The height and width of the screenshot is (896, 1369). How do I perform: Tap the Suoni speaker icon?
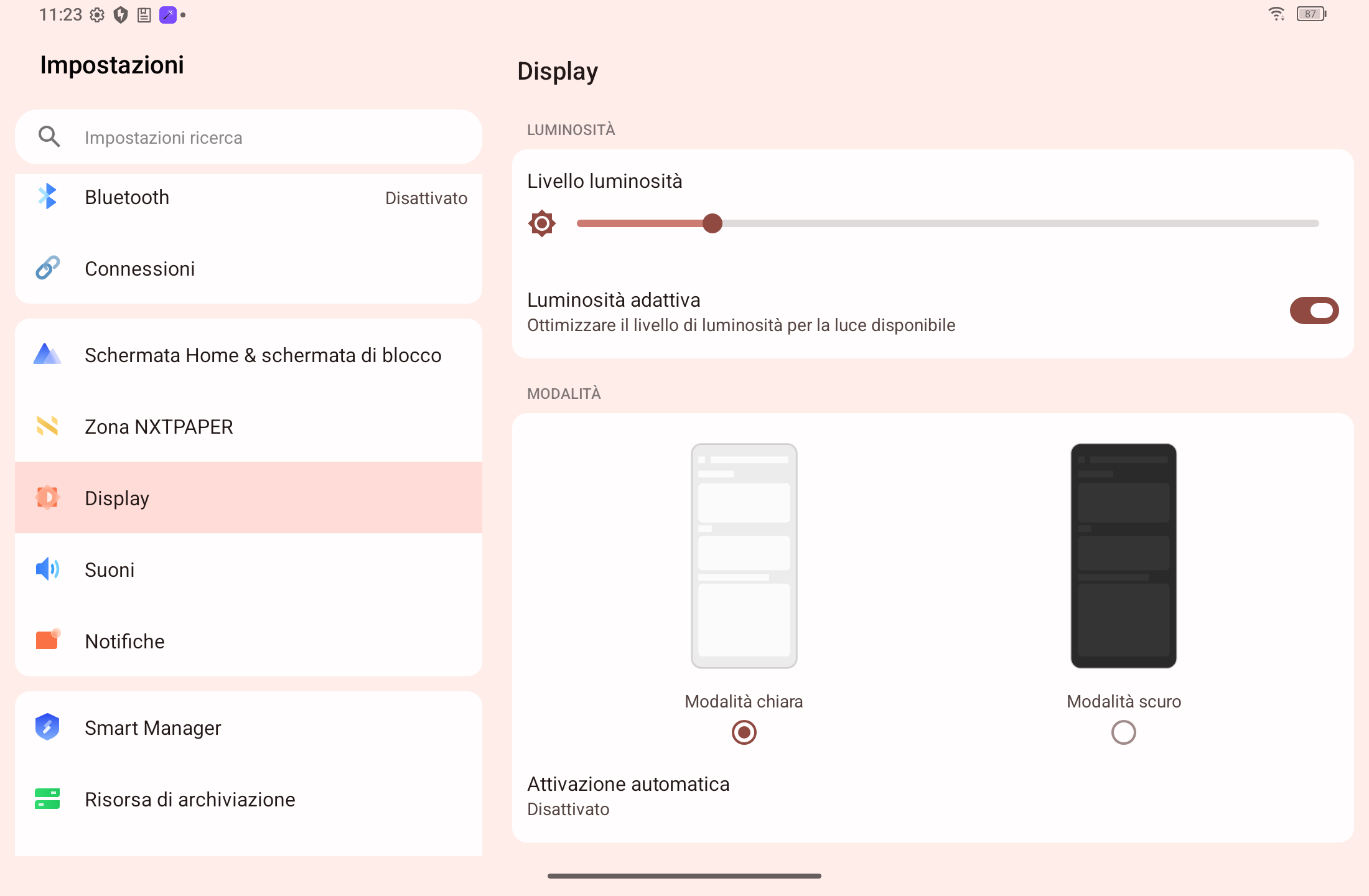coord(47,569)
